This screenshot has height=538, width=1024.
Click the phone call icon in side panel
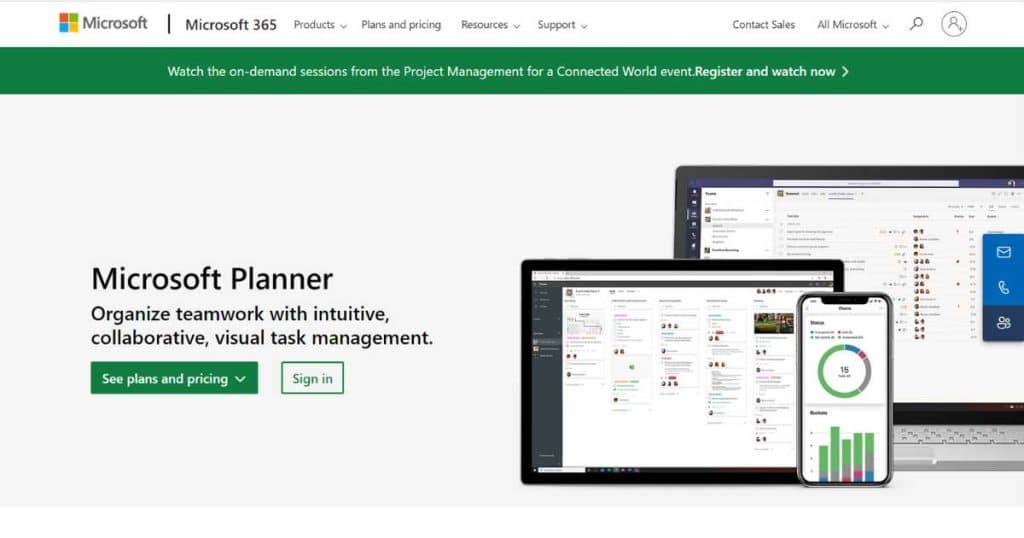coord(1004,287)
